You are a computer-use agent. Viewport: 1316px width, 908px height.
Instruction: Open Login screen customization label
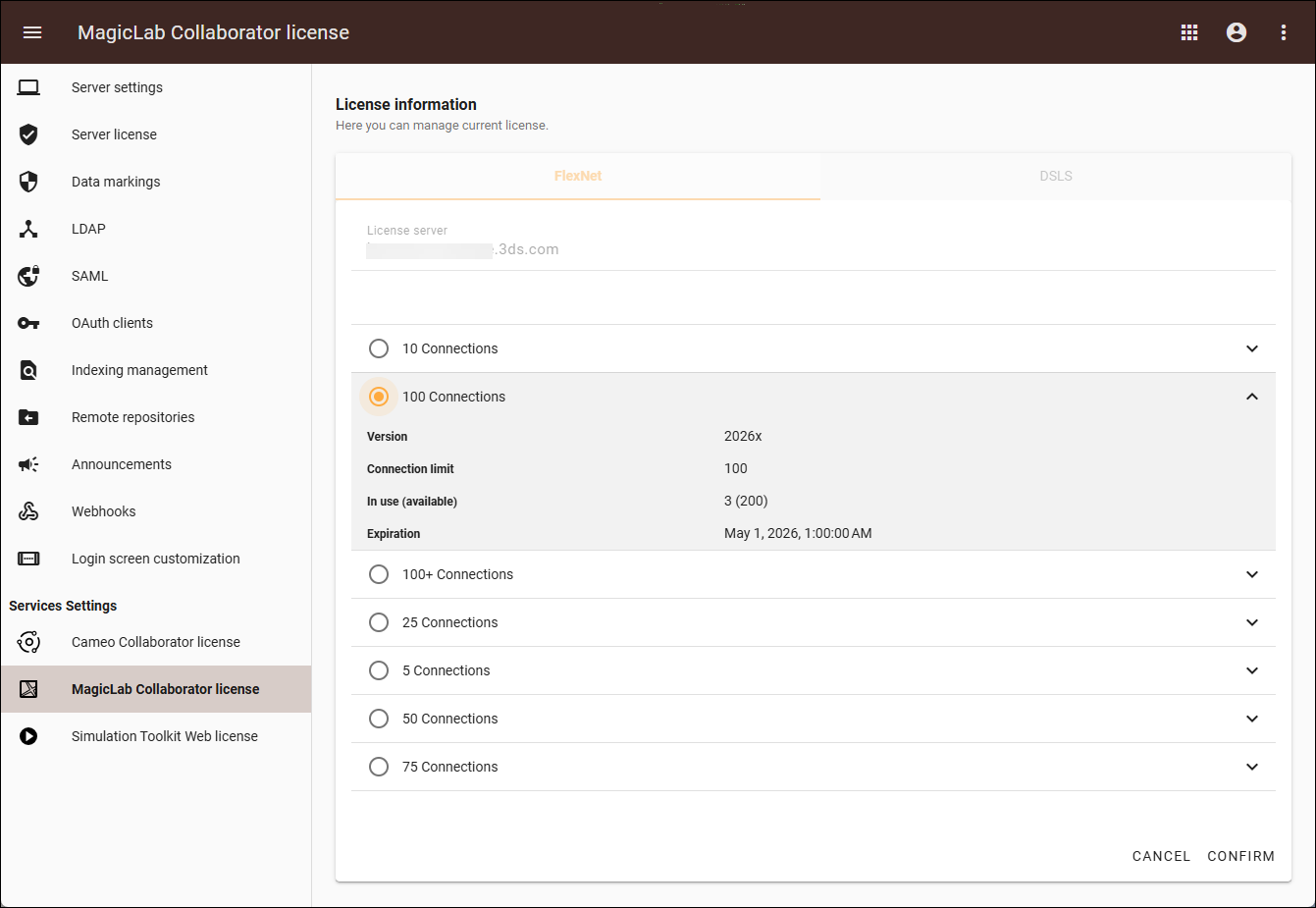pyautogui.click(x=155, y=559)
